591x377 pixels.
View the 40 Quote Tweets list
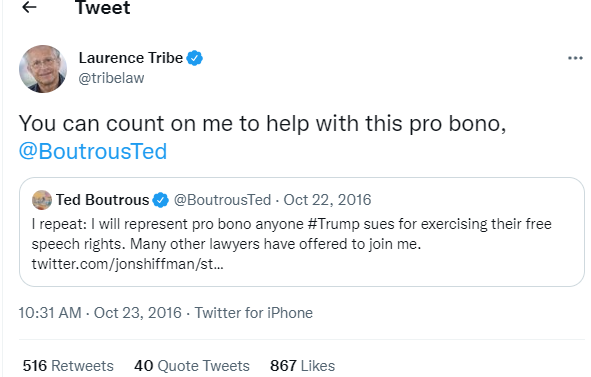[x=192, y=366]
